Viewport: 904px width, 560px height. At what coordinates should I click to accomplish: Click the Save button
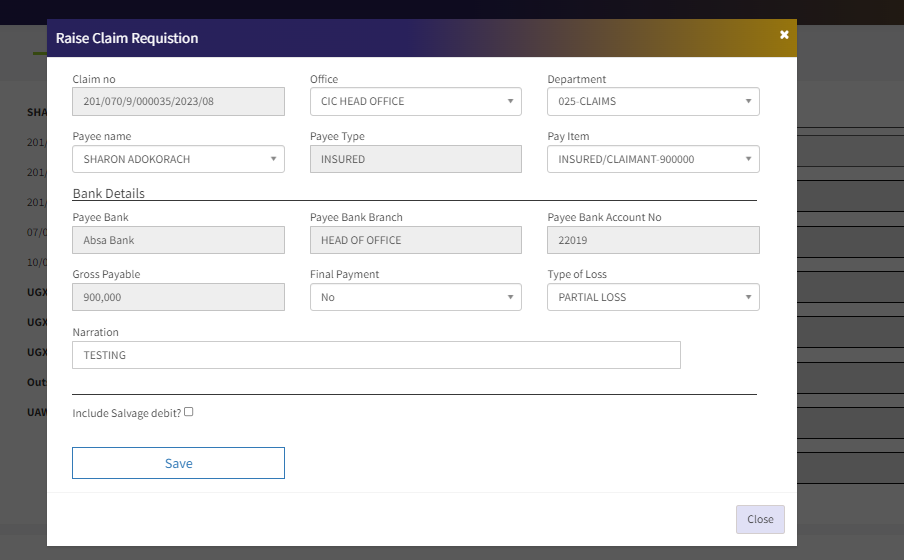[178, 463]
